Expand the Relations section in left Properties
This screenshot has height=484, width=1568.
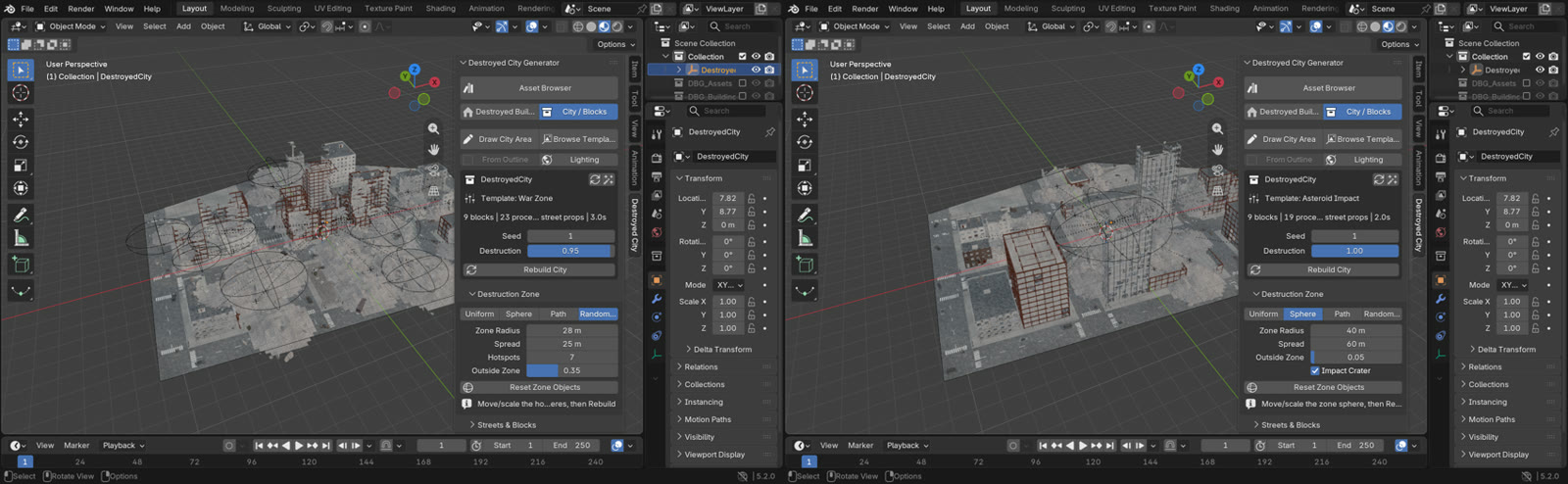(701, 366)
